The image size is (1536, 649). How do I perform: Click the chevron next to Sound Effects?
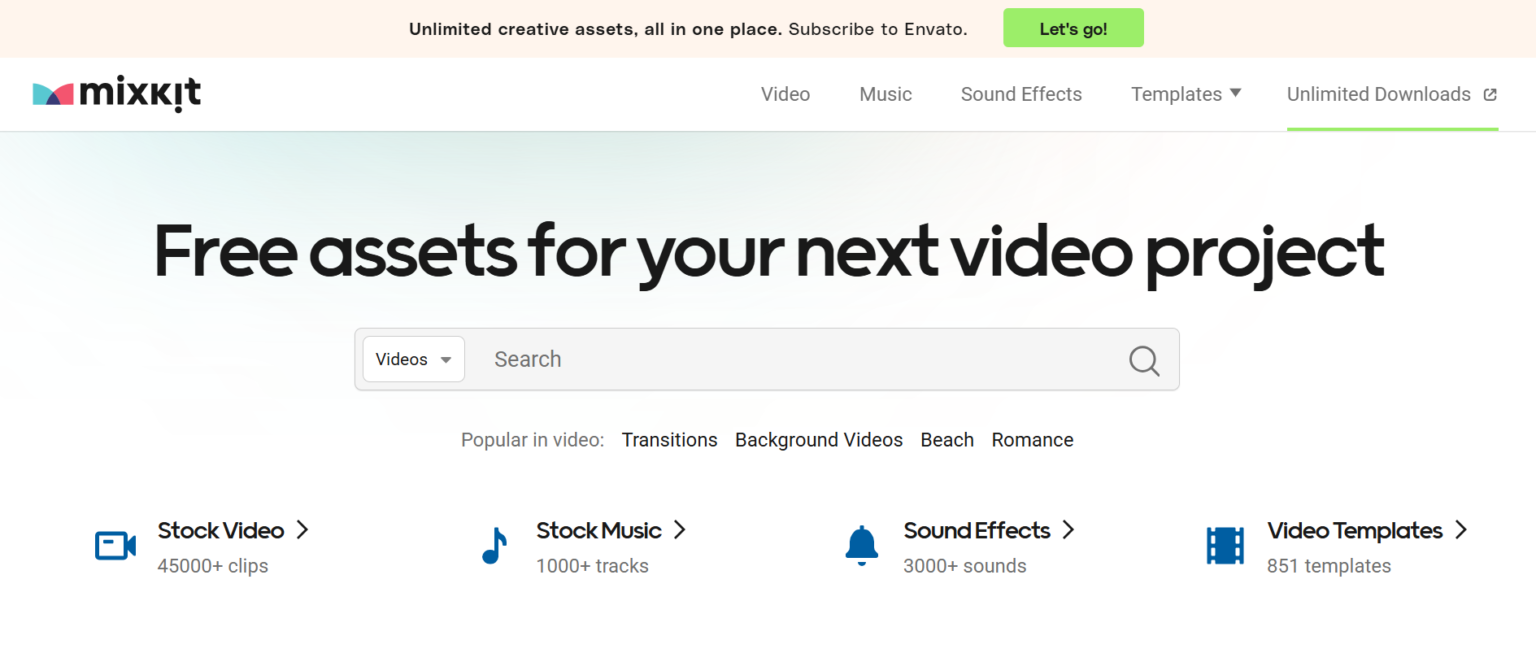point(1068,530)
